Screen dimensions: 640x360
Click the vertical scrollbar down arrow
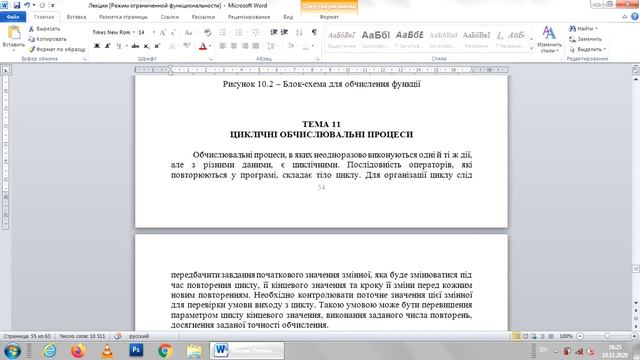click(636, 303)
